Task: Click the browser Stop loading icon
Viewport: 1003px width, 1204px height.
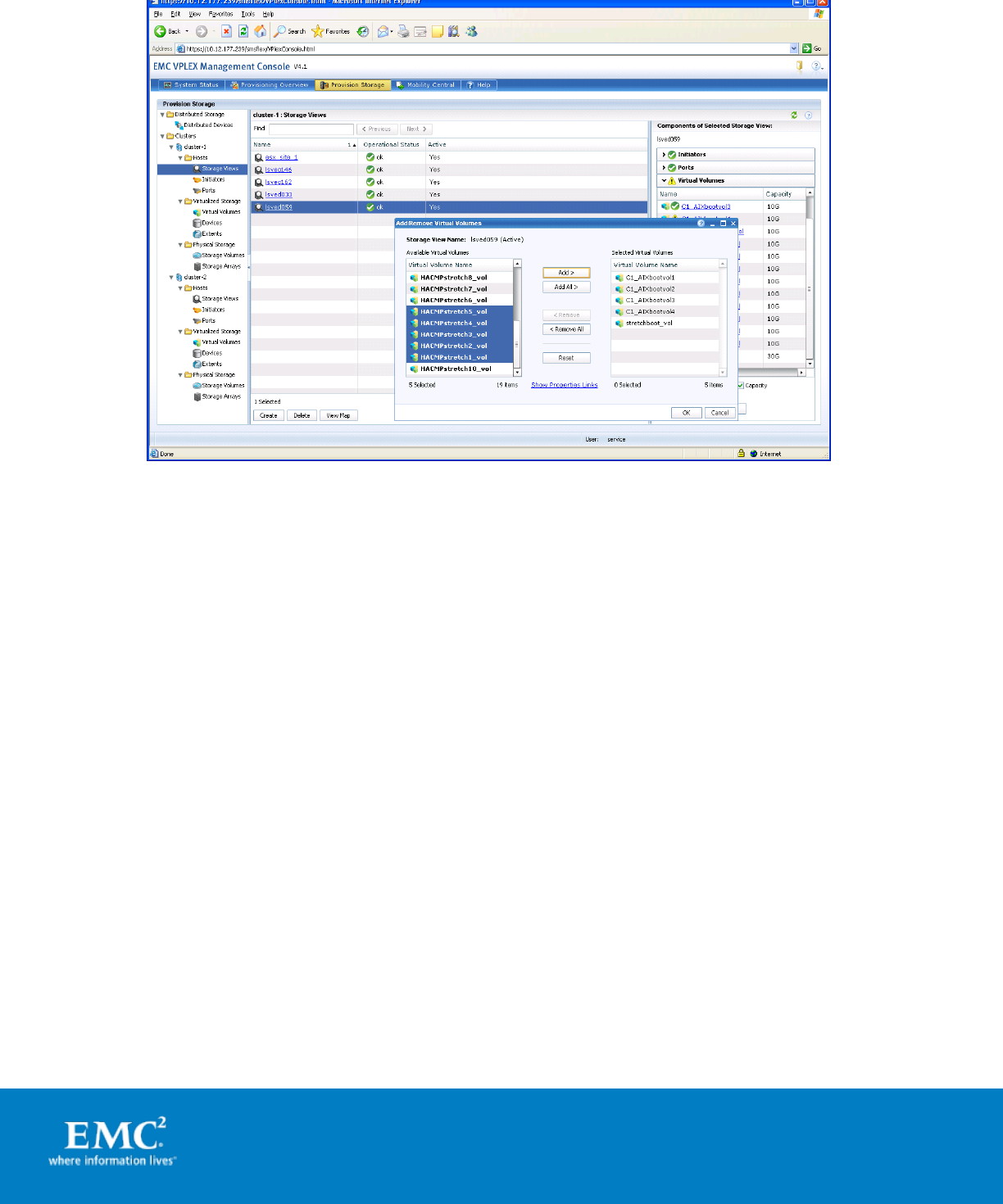Action: click(226, 31)
